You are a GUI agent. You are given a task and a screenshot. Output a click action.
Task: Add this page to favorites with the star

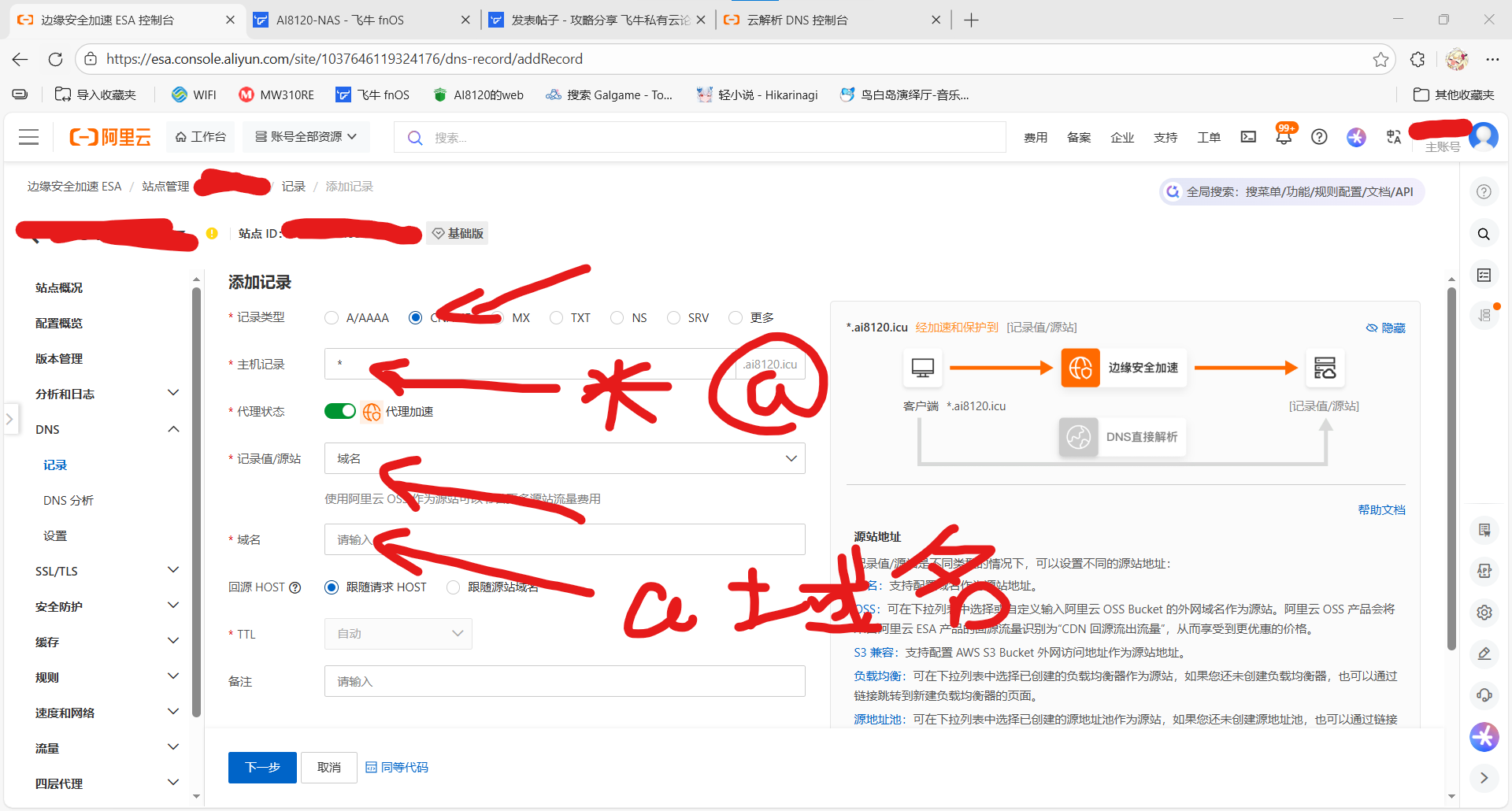pos(1380,59)
